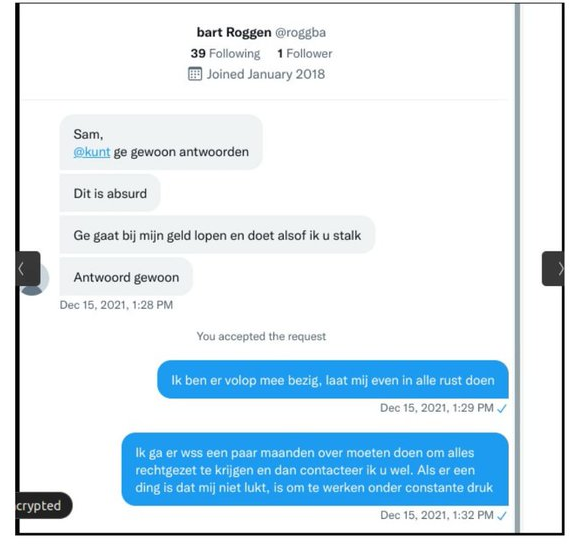View the 1 Follower list
574x544 pixels.
click(305, 53)
